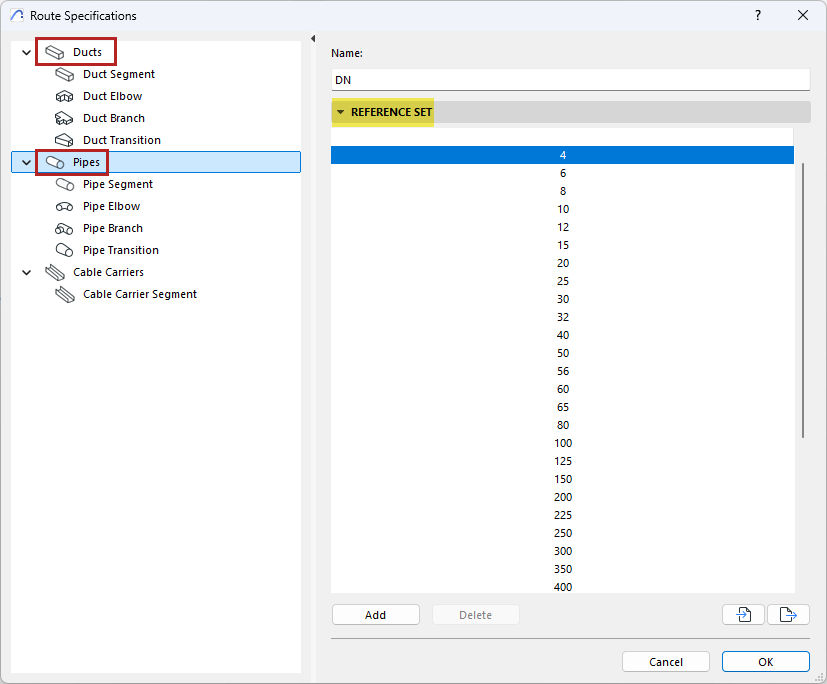827x684 pixels.
Task: Select reference value 80
Action: 562,425
